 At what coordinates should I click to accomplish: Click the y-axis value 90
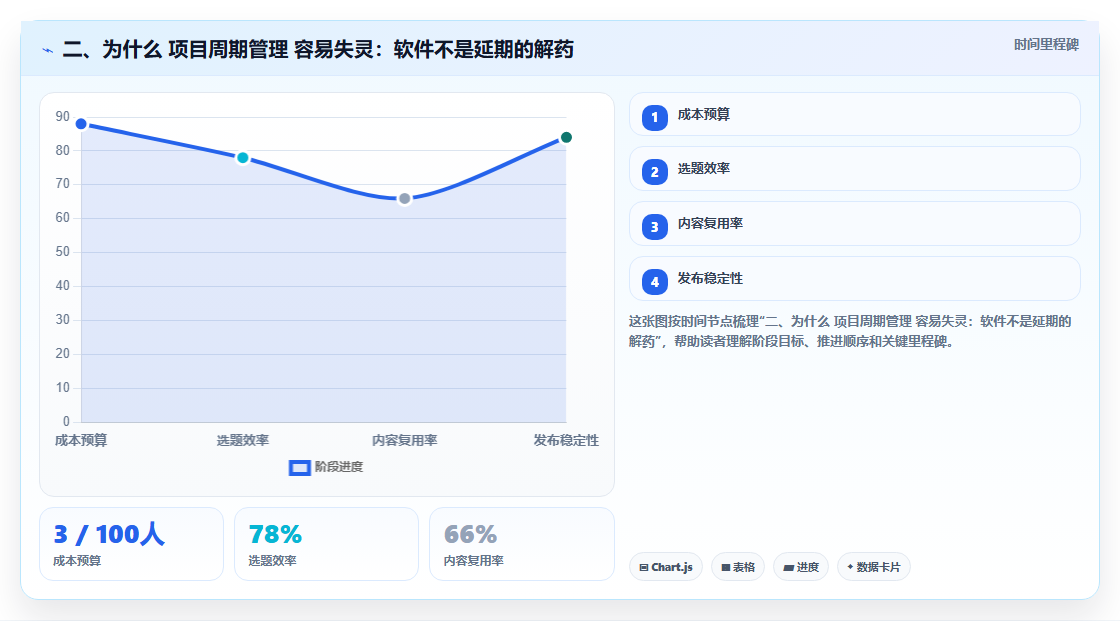[63, 116]
